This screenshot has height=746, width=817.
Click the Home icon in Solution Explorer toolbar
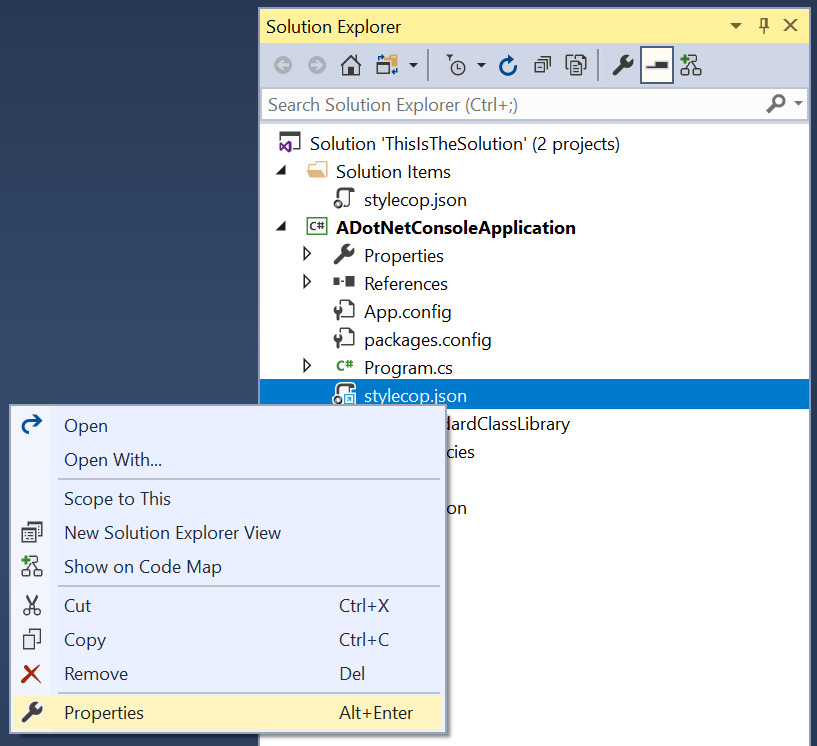[x=349, y=64]
